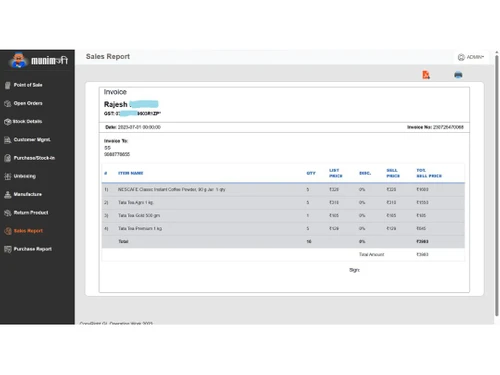Viewport: 500px width, 375px height.
Task: Click the Manufacture sidebar icon
Action: click(8, 195)
